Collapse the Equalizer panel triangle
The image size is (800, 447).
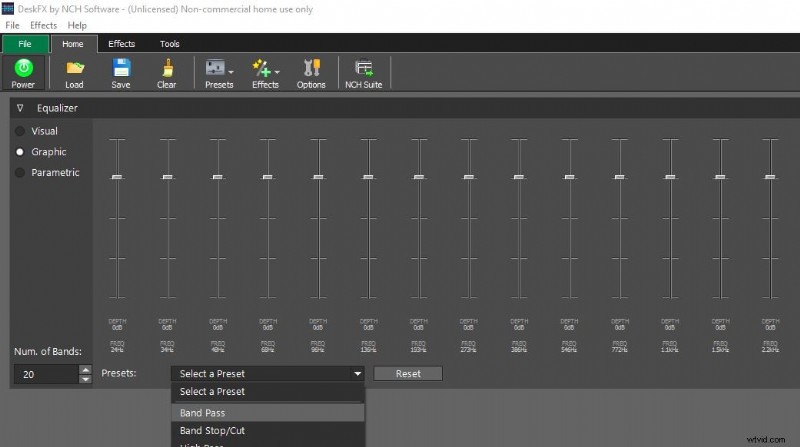pos(20,108)
